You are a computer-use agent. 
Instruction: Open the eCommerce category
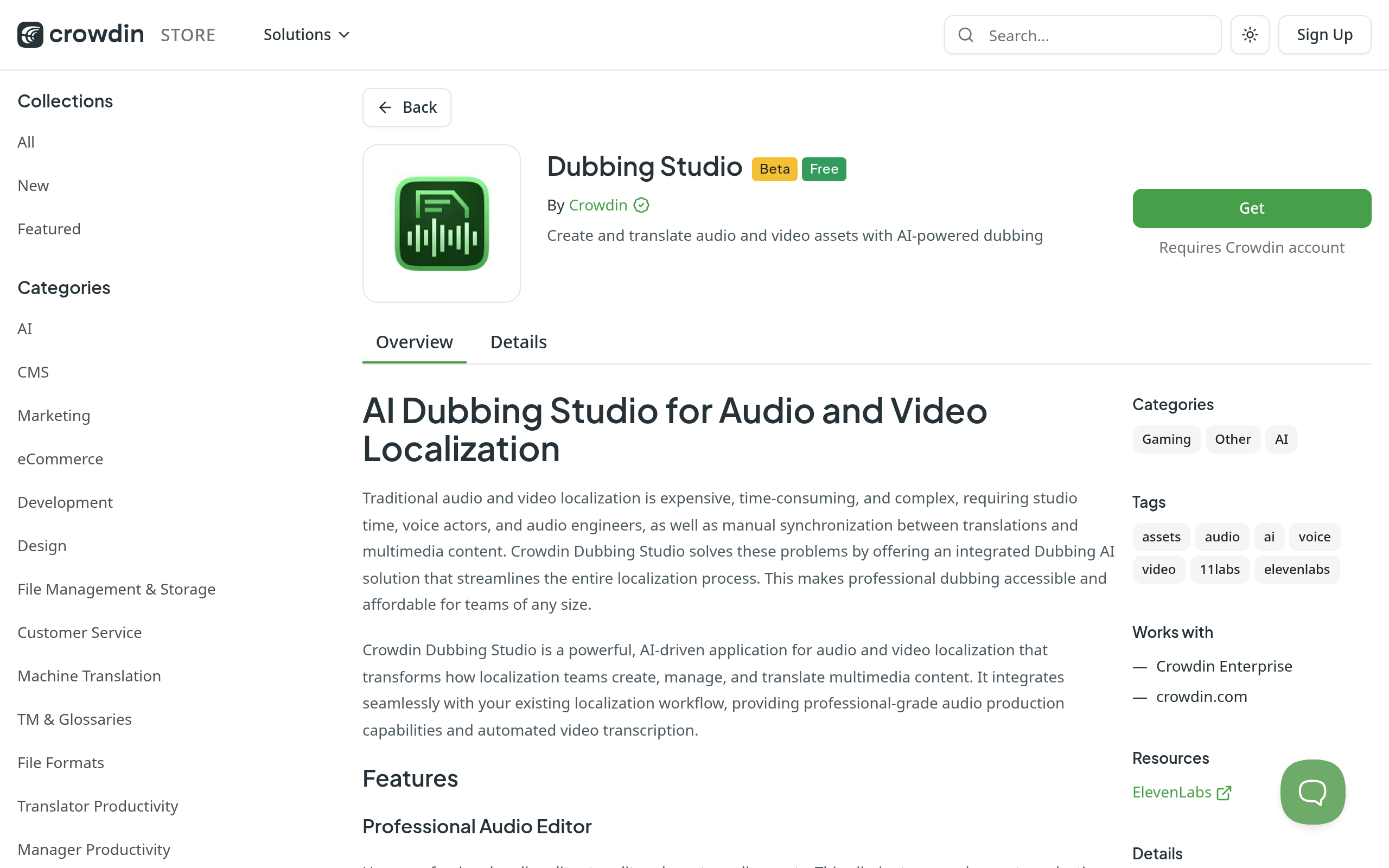click(60, 459)
